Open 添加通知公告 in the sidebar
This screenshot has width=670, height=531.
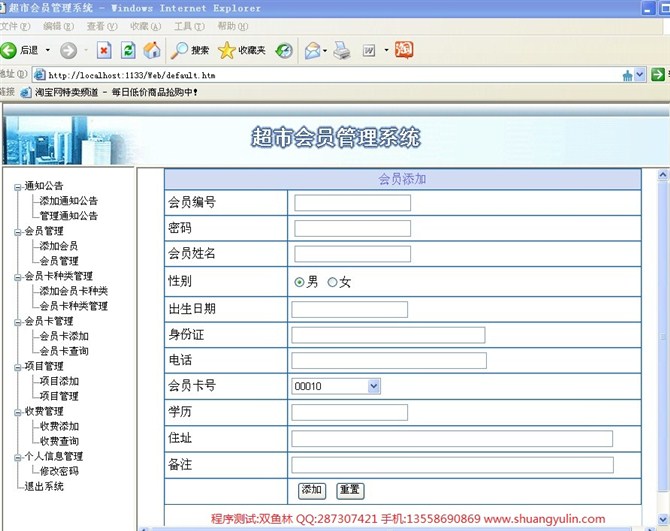click(x=69, y=201)
